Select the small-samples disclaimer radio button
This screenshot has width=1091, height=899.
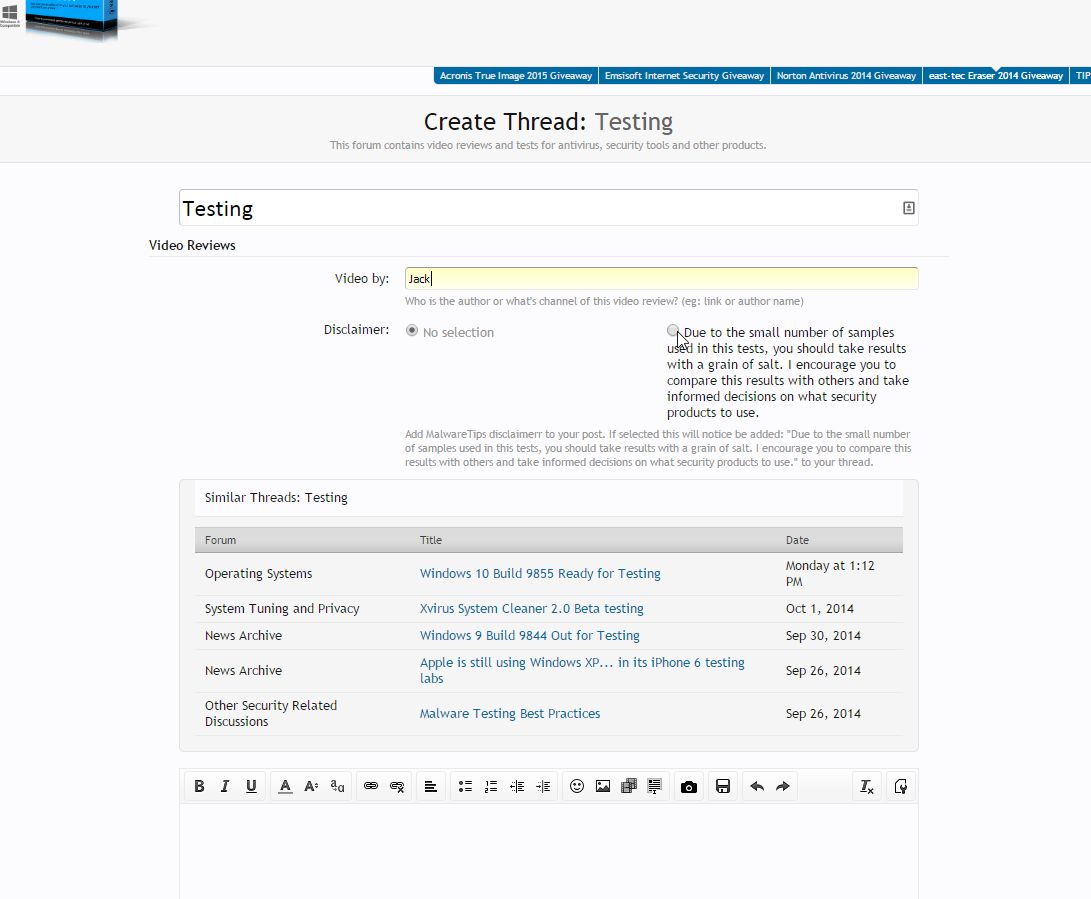click(673, 331)
